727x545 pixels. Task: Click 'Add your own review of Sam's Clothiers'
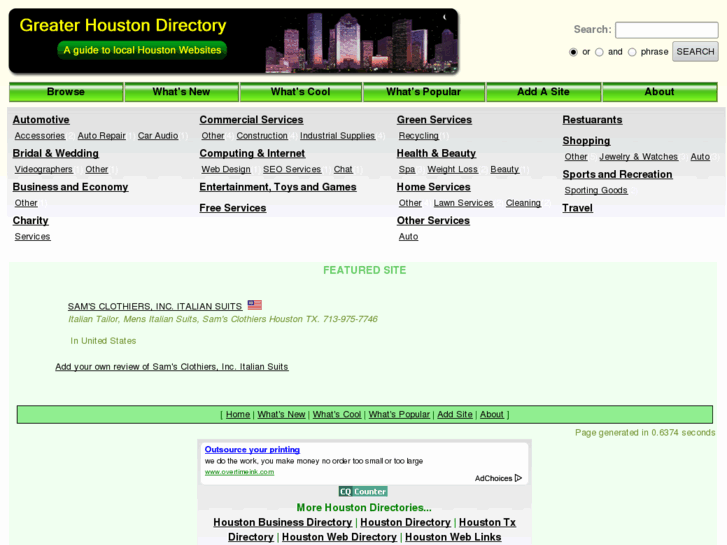(x=172, y=366)
